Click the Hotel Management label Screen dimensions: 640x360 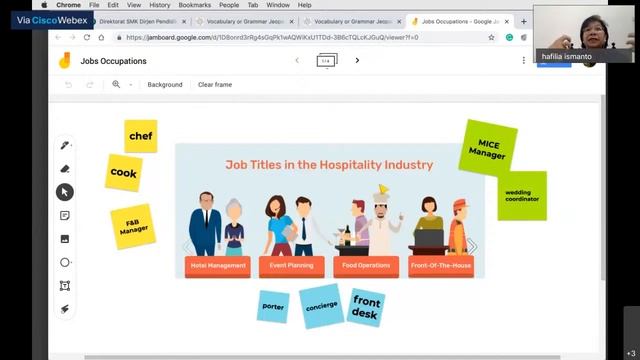218,266
